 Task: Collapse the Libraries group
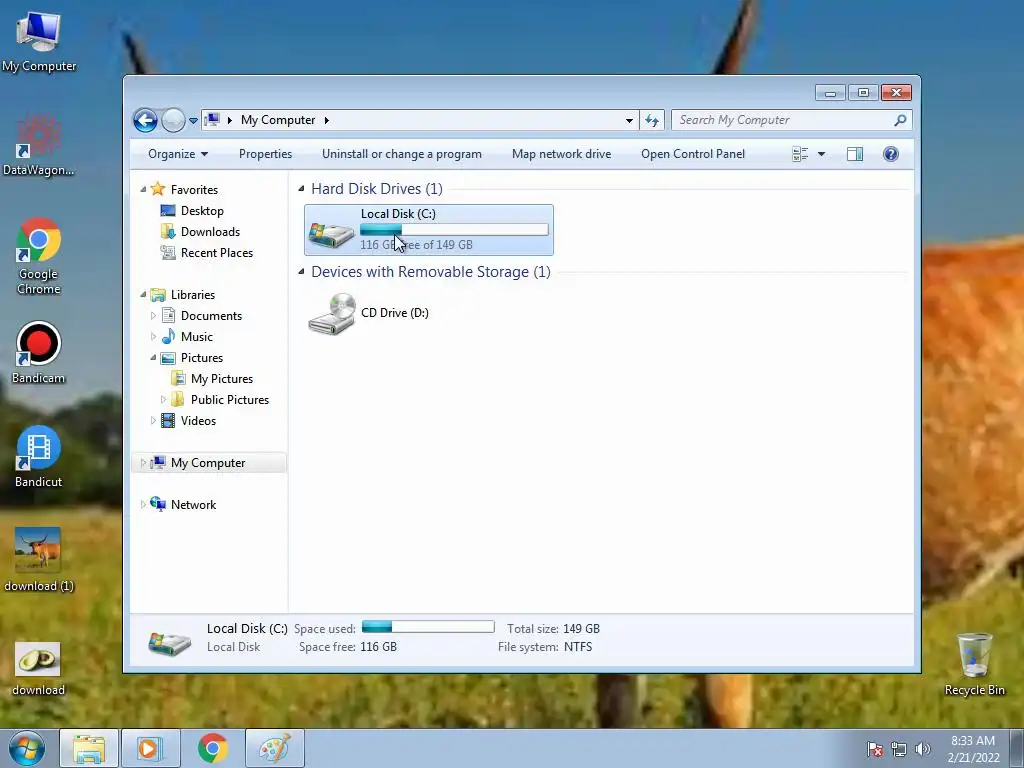coord(143,295)
